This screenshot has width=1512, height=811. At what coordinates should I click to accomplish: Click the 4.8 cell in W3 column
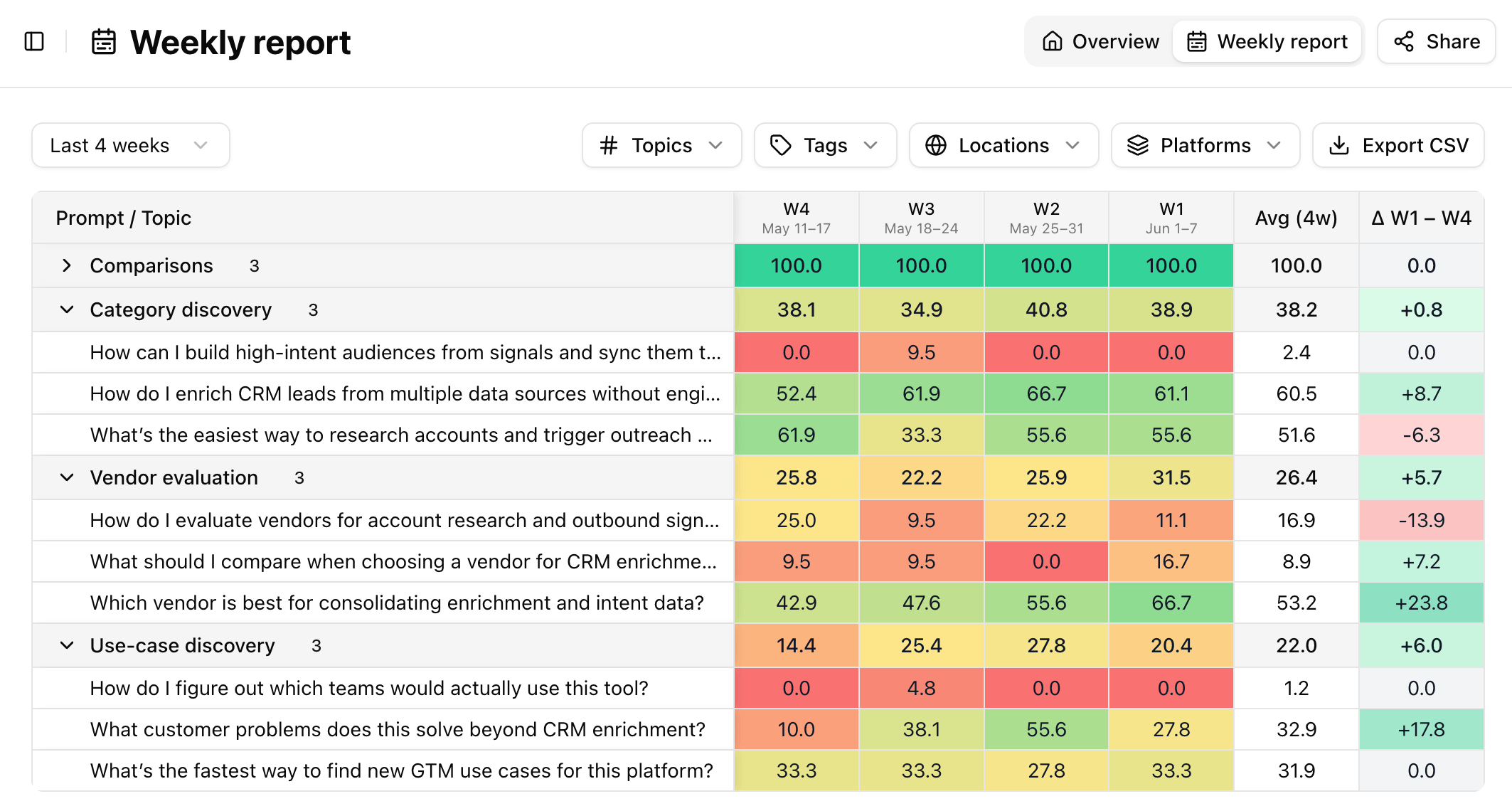point(922,688)
